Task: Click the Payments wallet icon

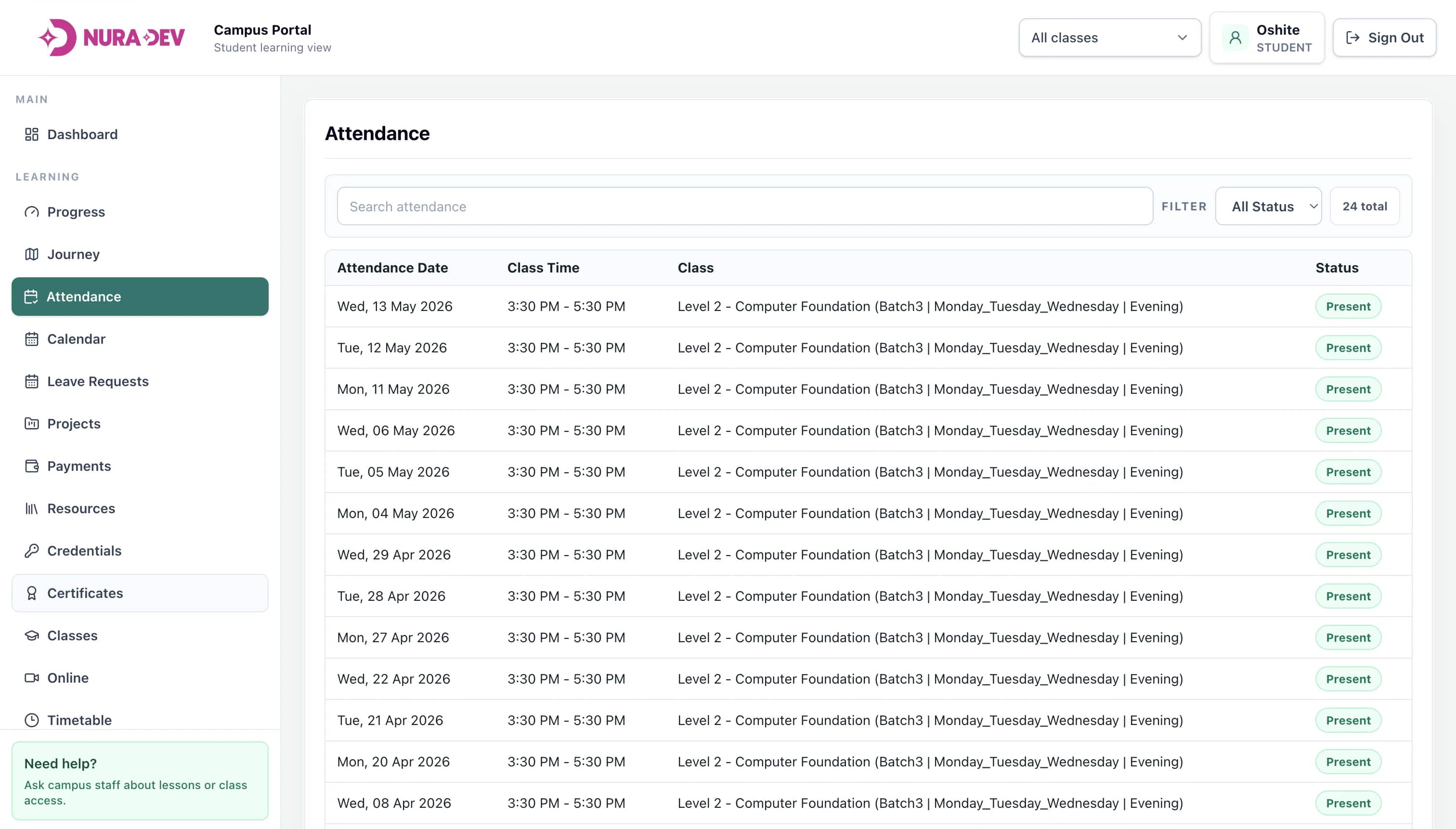Action: tap(32, 466)
